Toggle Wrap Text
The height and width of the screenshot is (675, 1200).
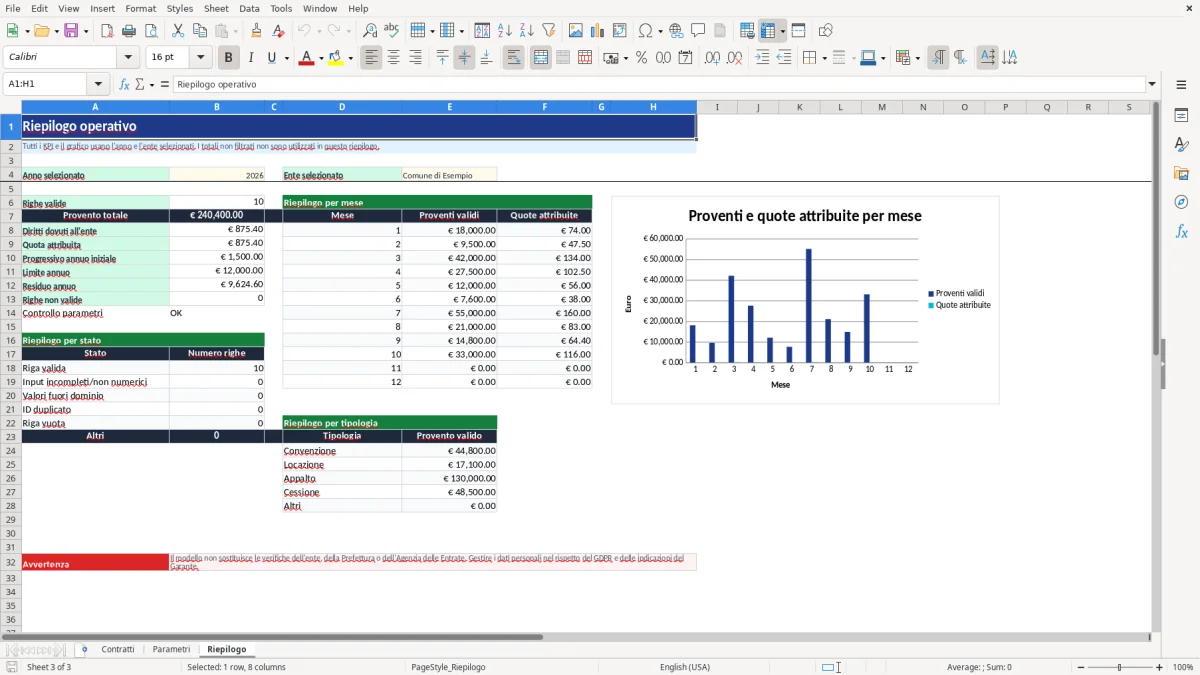point(513,58)
